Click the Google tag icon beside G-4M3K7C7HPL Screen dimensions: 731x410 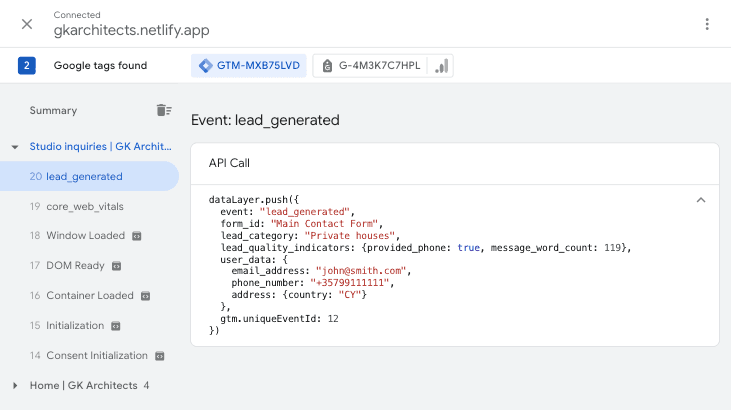coord(327,66)
